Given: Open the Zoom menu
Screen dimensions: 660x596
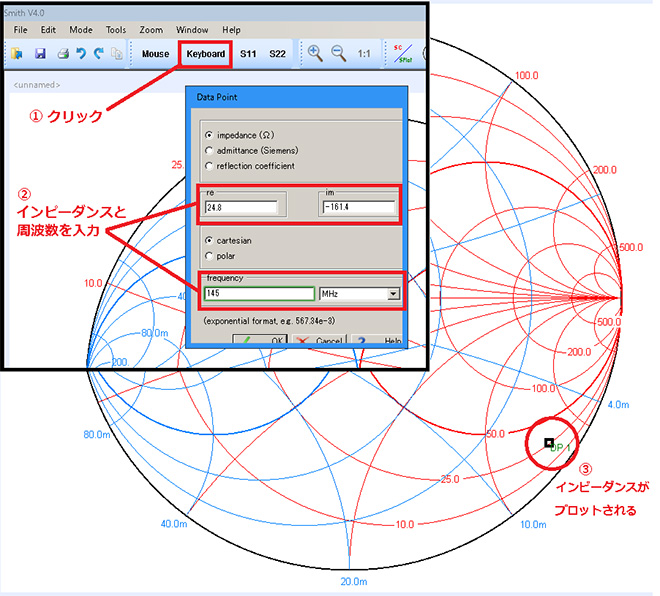Looking at the screenshot, I should (x=151, y=30).
